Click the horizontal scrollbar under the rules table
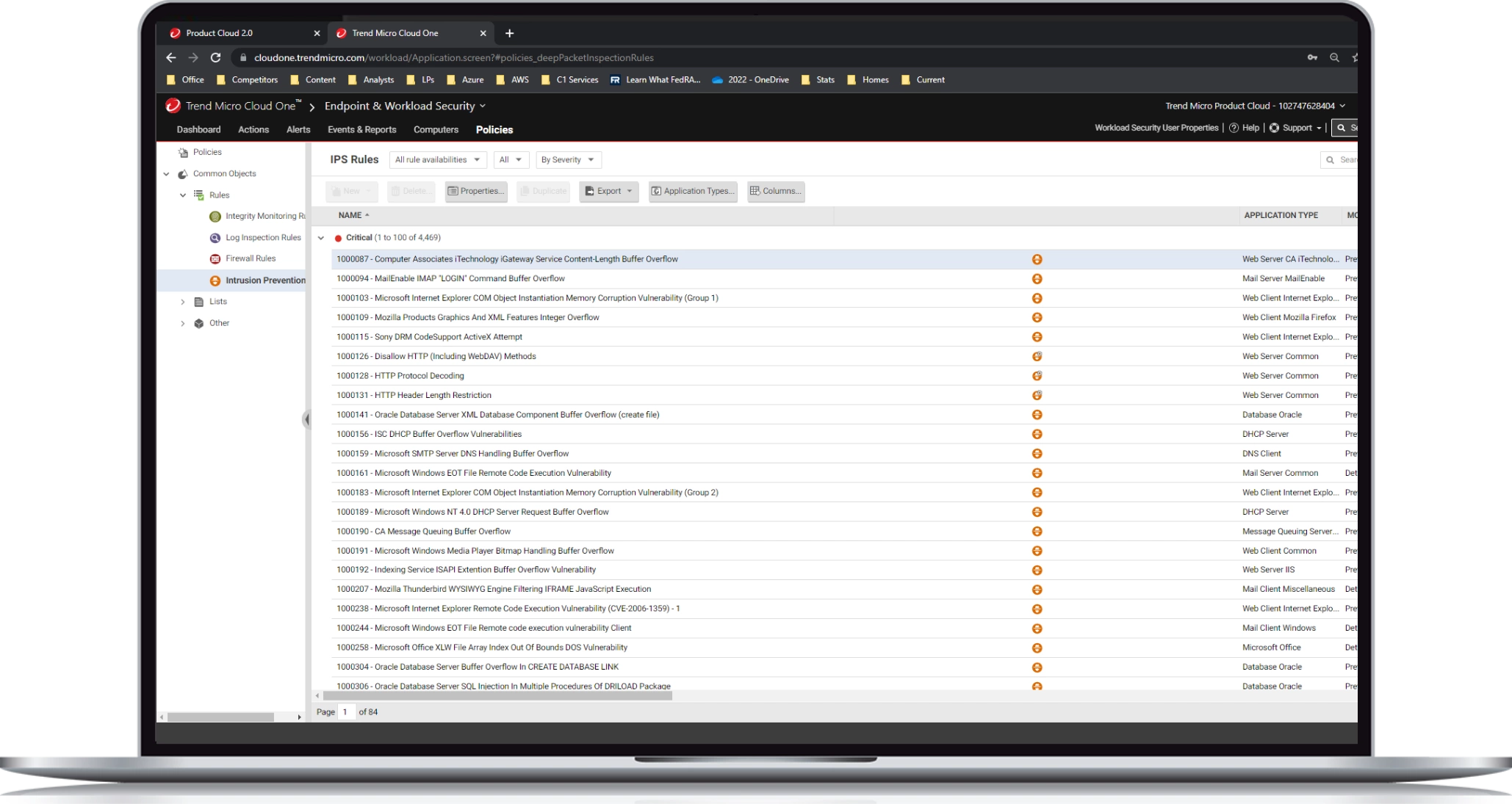The width and height of the screenshot is (1512, 804). pos(497,696)
